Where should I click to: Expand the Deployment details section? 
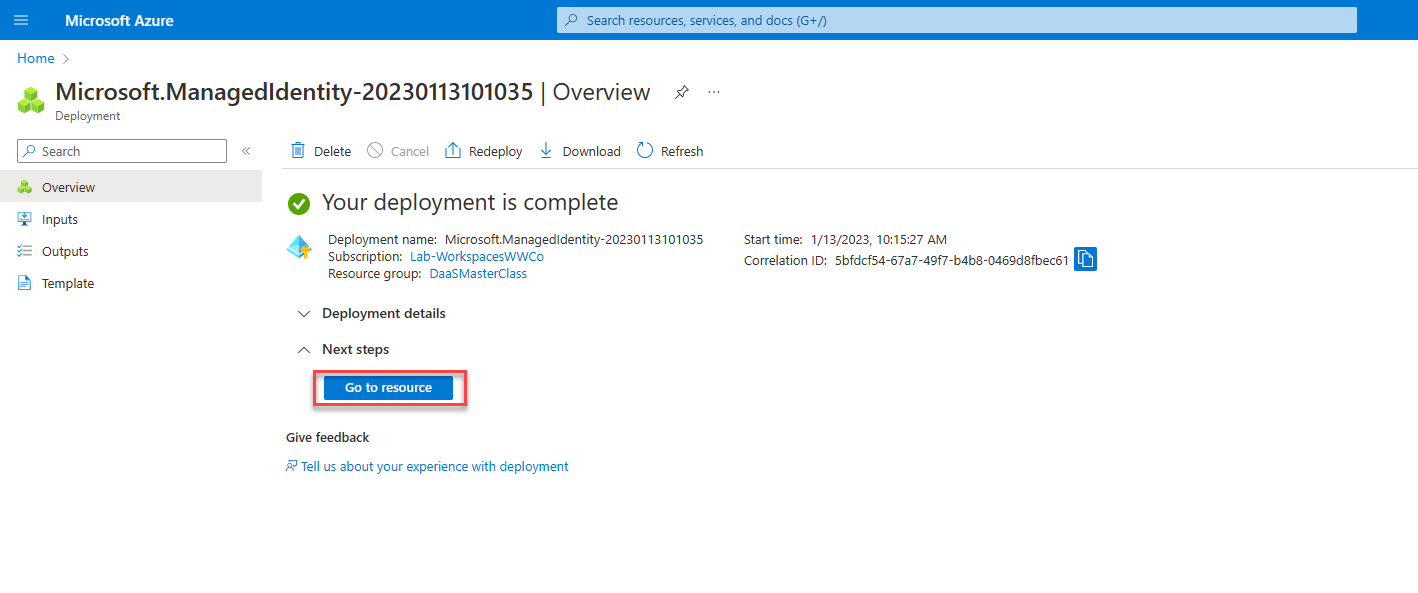[x=372, y=313]
